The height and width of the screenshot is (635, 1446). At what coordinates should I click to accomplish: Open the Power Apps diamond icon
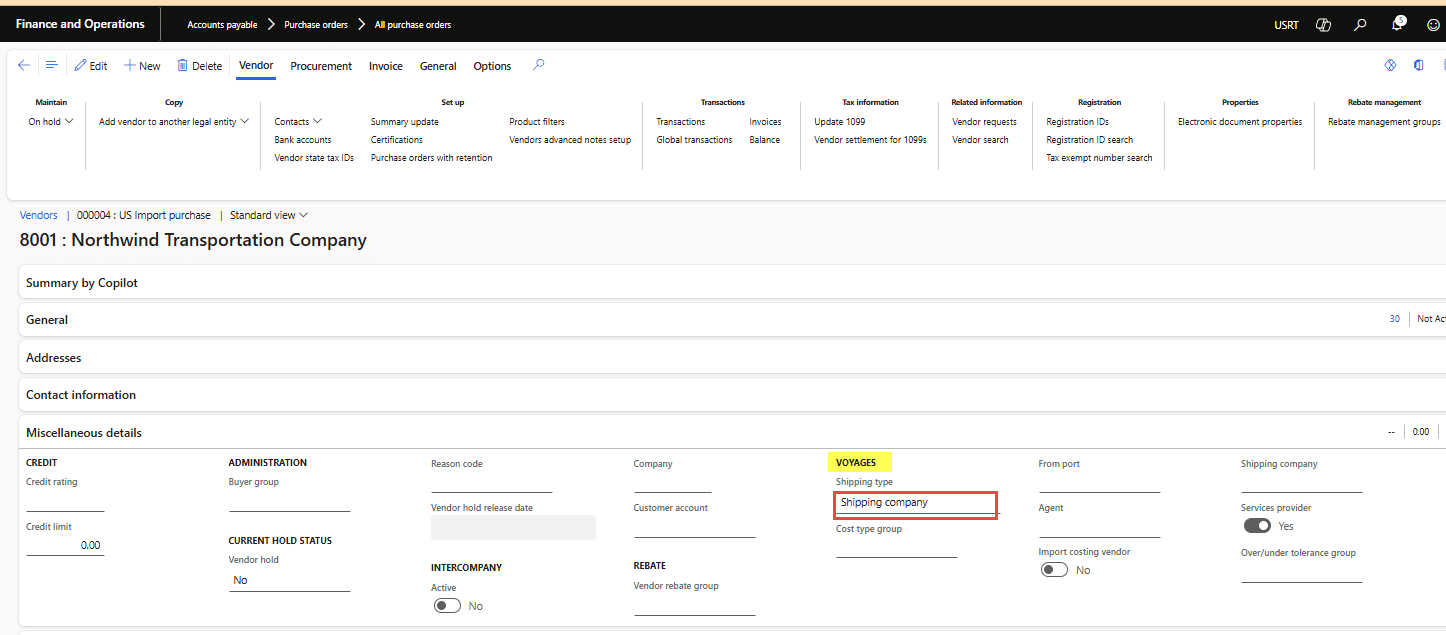[1390, 64]
